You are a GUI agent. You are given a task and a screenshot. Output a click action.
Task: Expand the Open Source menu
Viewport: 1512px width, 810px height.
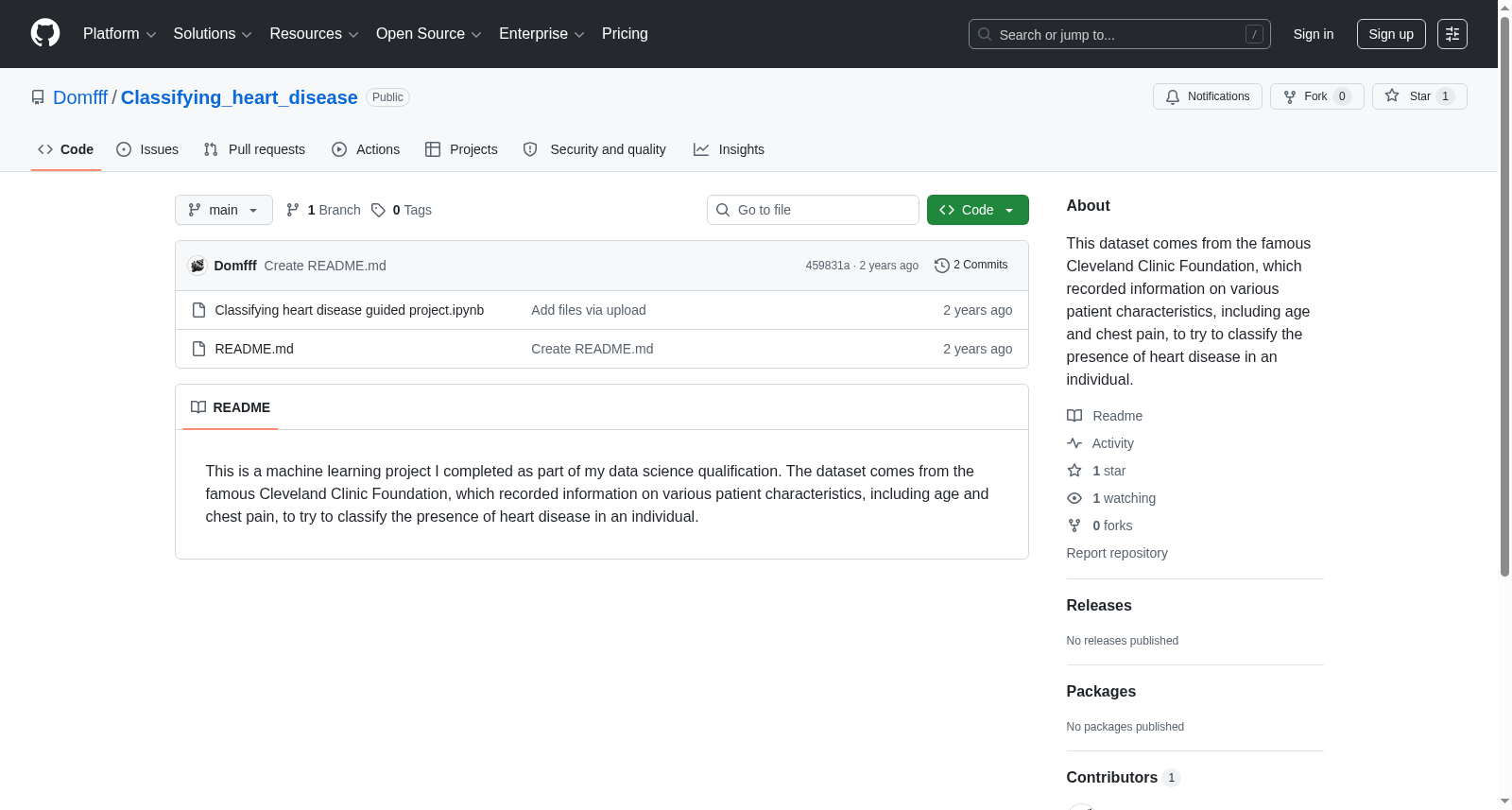(x=429, y=34)
